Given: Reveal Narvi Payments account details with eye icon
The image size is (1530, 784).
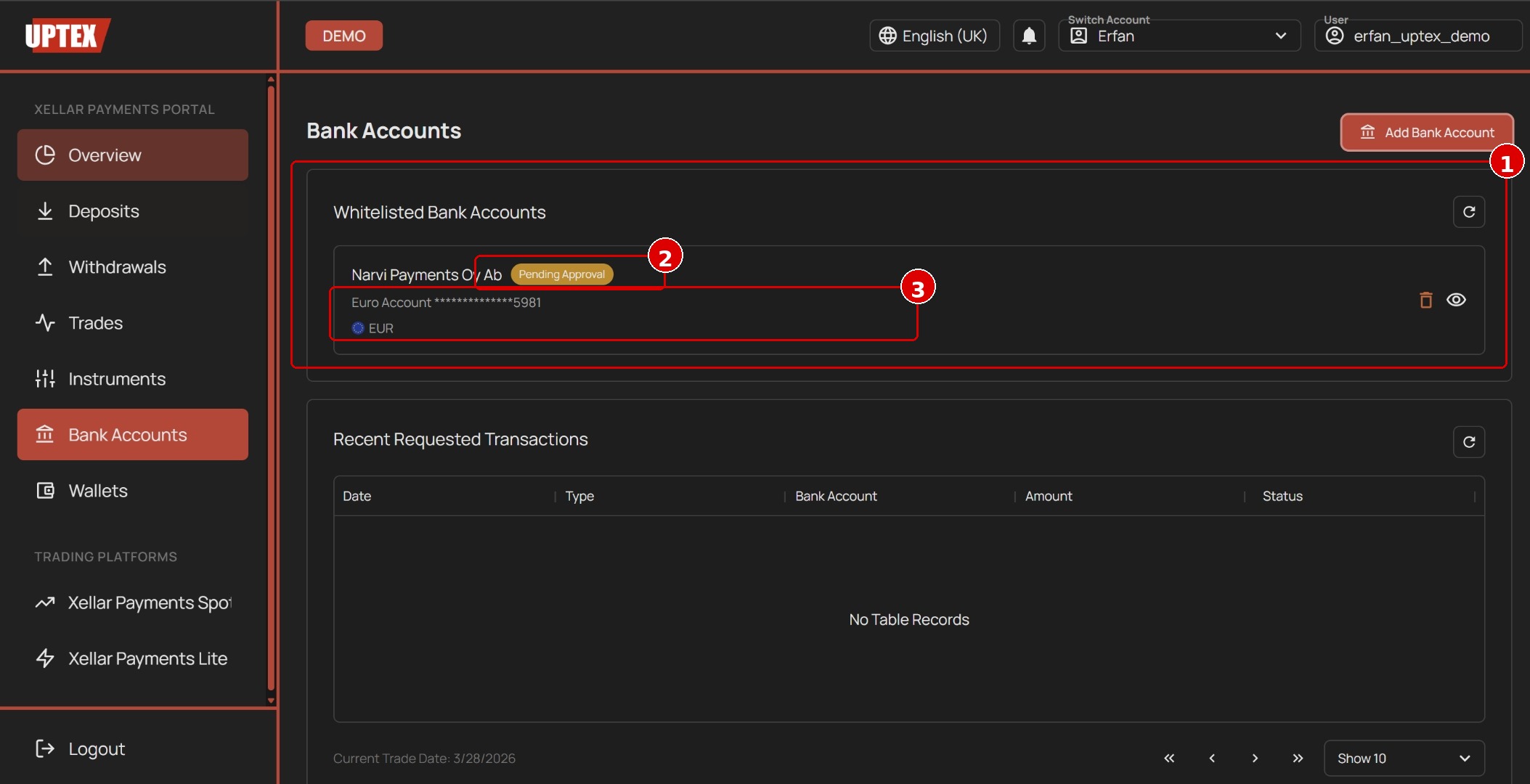Looking at the screenshot, I should pyautogui.click(x=1456, y=300).
